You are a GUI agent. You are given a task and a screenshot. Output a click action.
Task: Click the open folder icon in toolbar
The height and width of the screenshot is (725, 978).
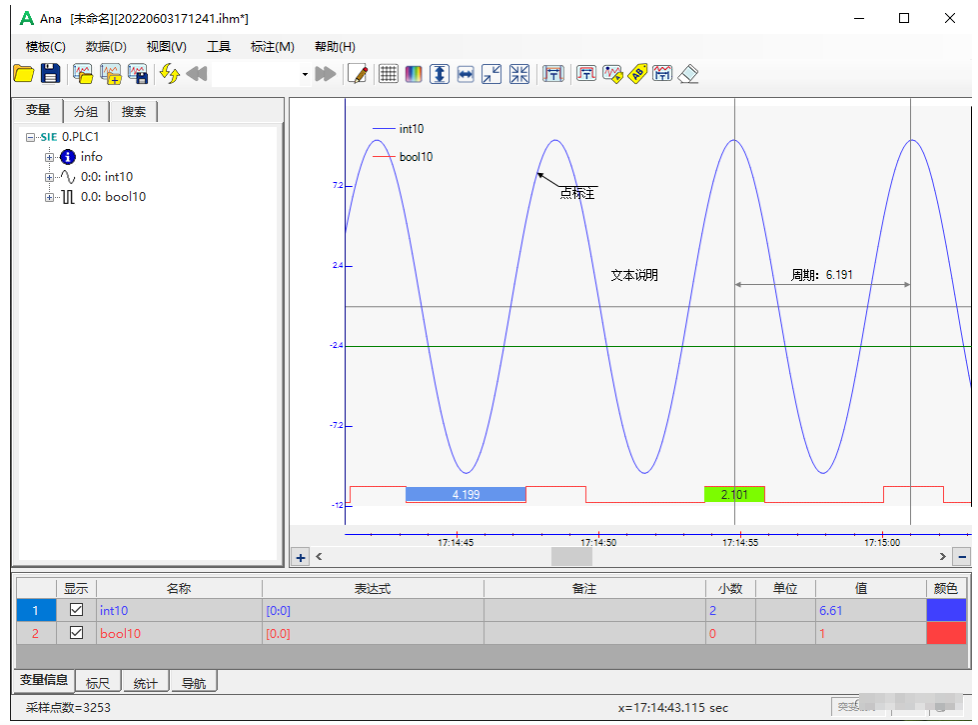tap(23, 74)
